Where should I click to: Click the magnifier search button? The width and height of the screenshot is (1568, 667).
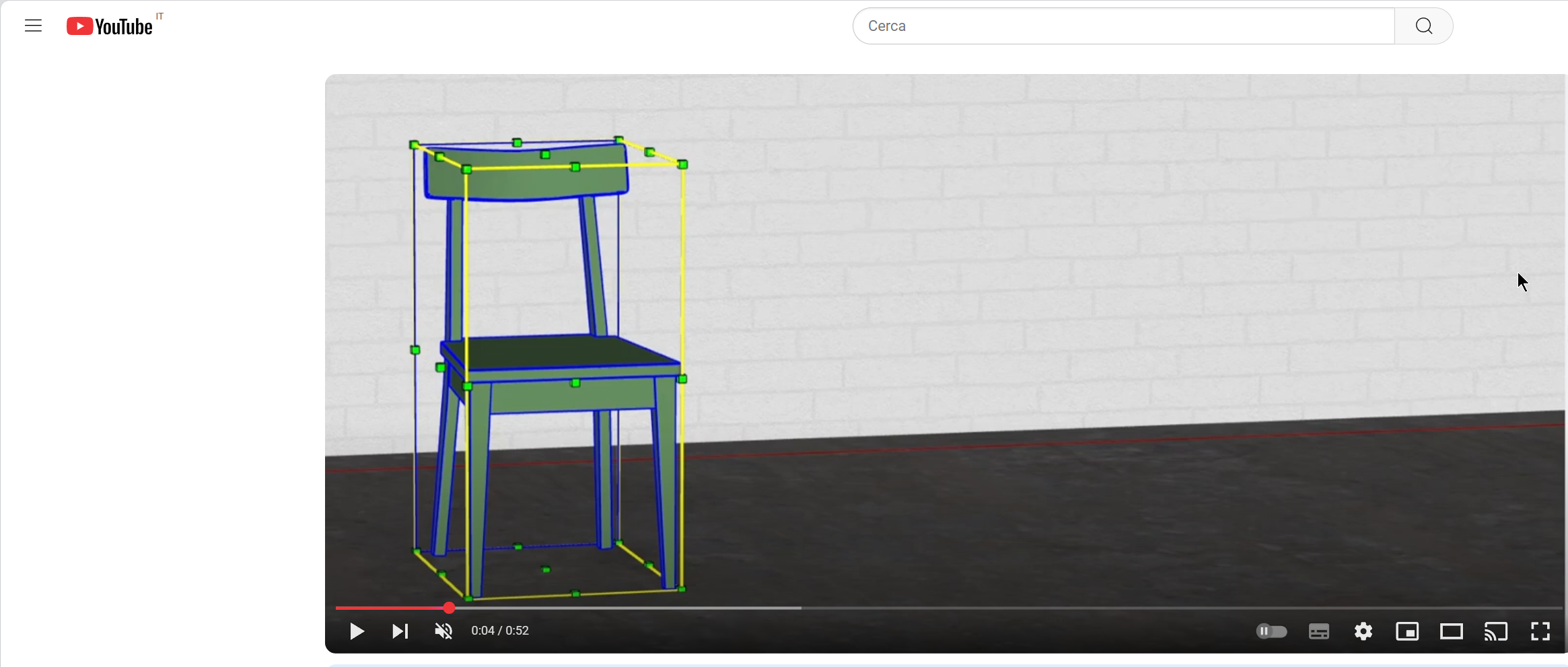(1423, 26)
